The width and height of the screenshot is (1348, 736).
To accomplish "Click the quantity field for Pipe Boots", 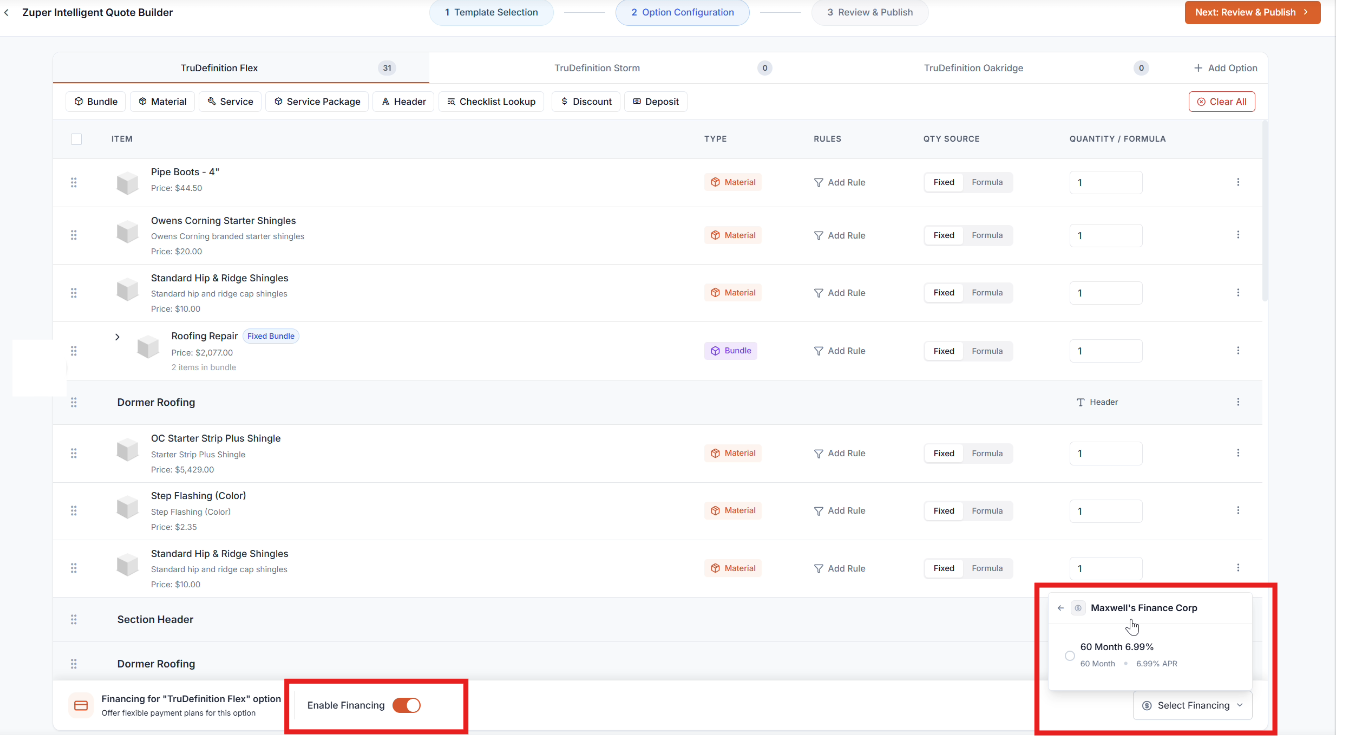I will [1105, 183].
